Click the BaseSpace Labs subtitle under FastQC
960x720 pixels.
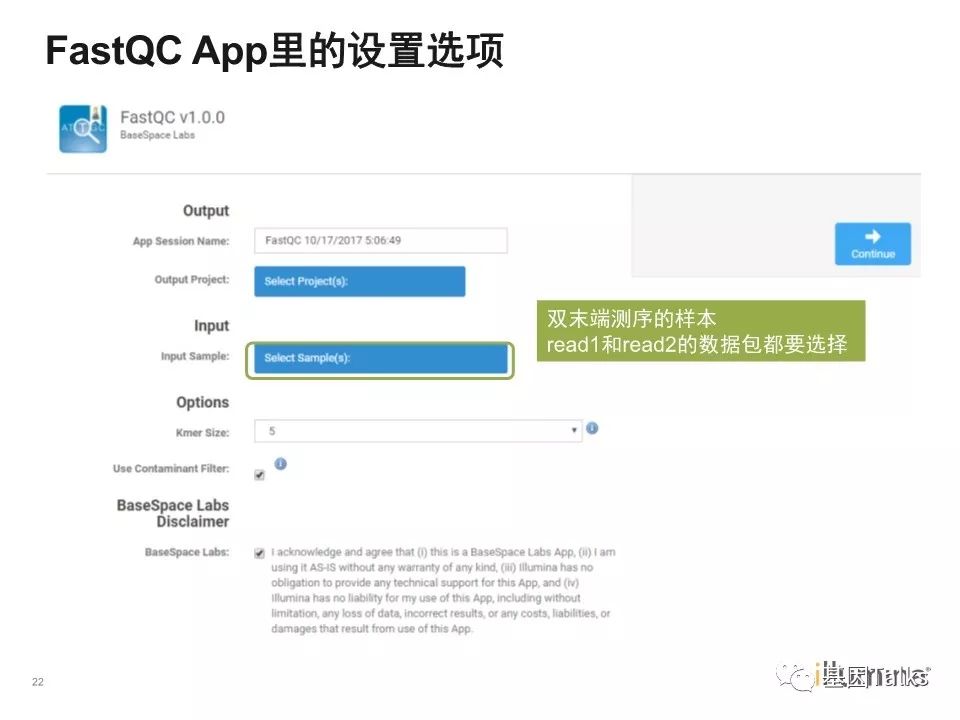[157, 135]
